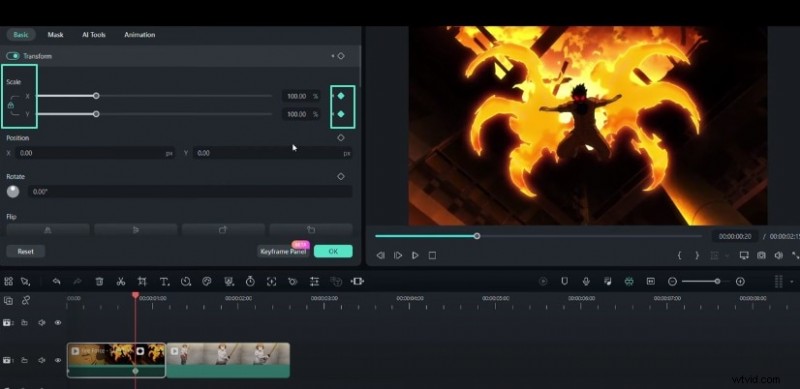Confirm with the OK button

(333, 251)
